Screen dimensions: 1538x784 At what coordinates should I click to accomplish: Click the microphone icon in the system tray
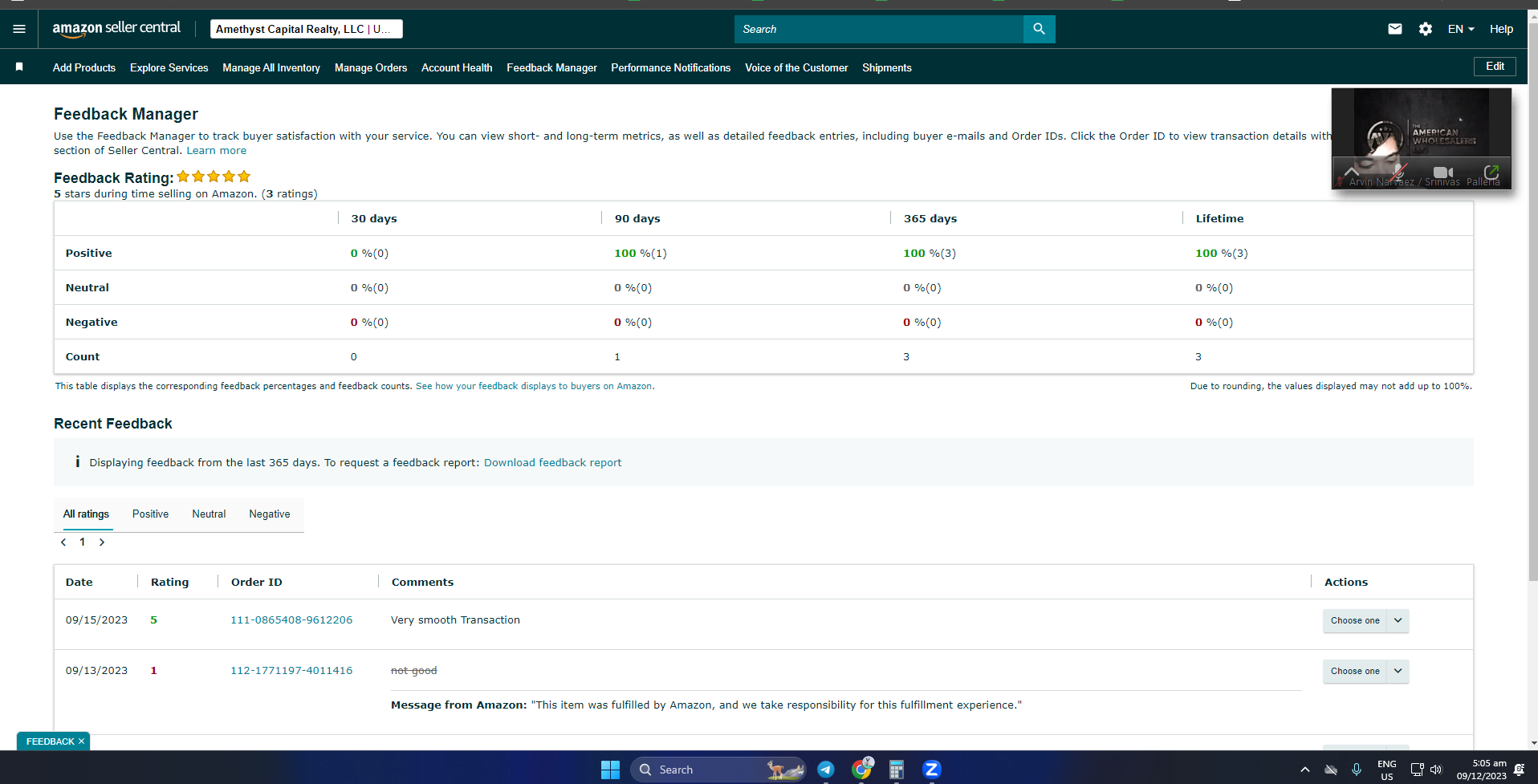1357,770
